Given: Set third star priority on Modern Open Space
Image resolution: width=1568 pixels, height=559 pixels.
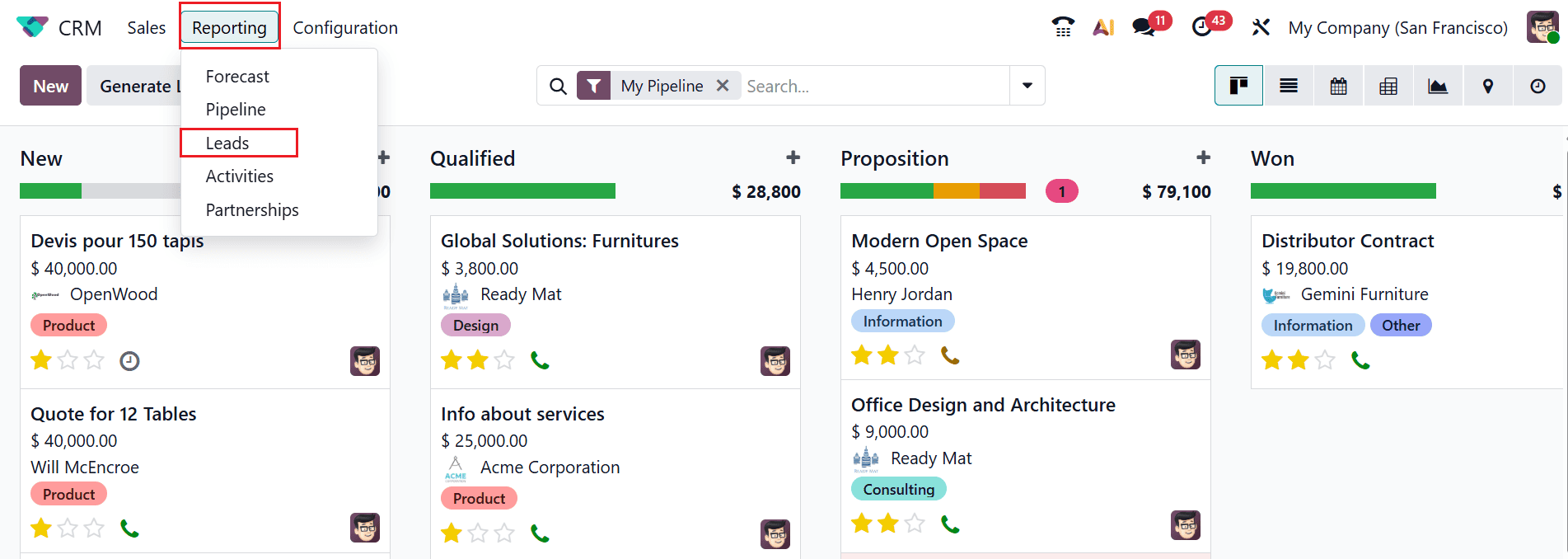Looking at the screenshot, I should tap(915, 355).
